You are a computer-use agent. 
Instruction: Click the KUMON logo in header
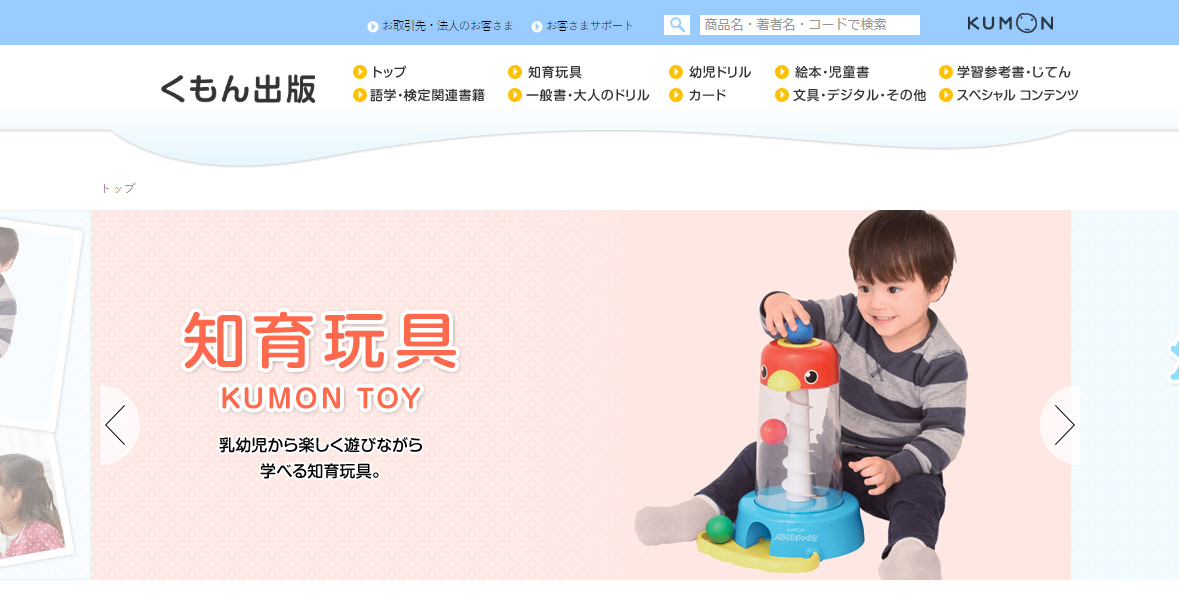[x=1010, y=23]
